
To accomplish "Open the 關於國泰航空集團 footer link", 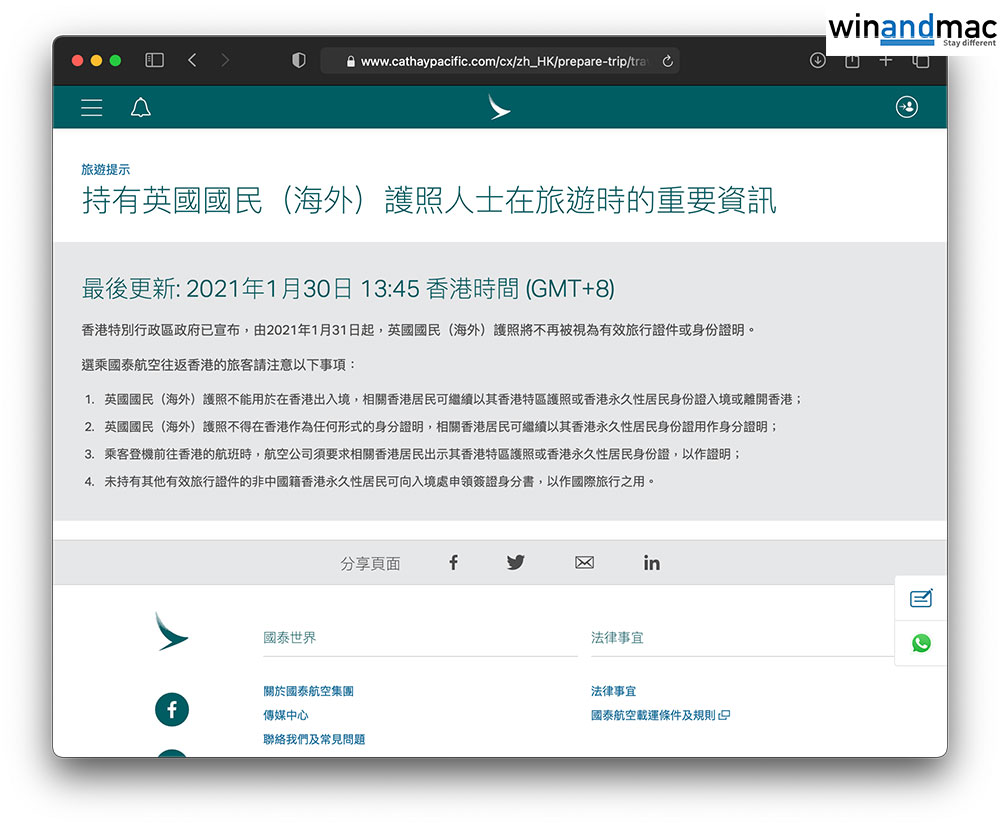I will (x=308, y=691).
